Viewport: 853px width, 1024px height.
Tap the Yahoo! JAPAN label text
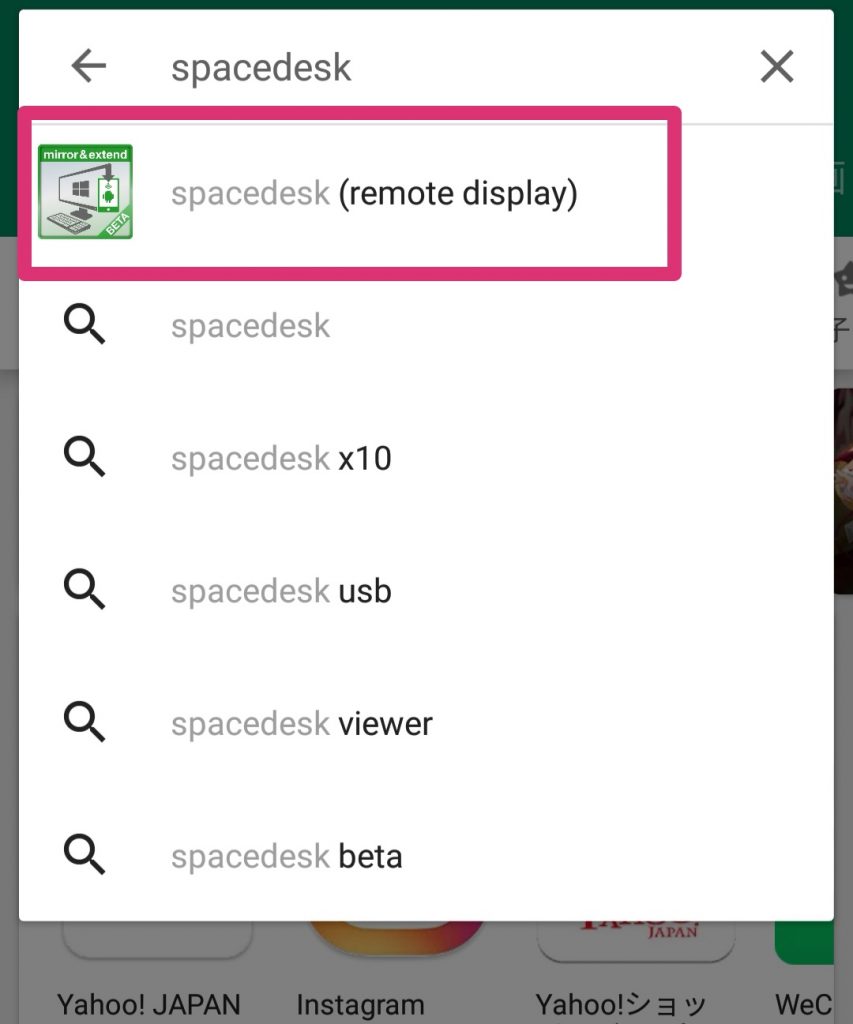click(149, 1004)
